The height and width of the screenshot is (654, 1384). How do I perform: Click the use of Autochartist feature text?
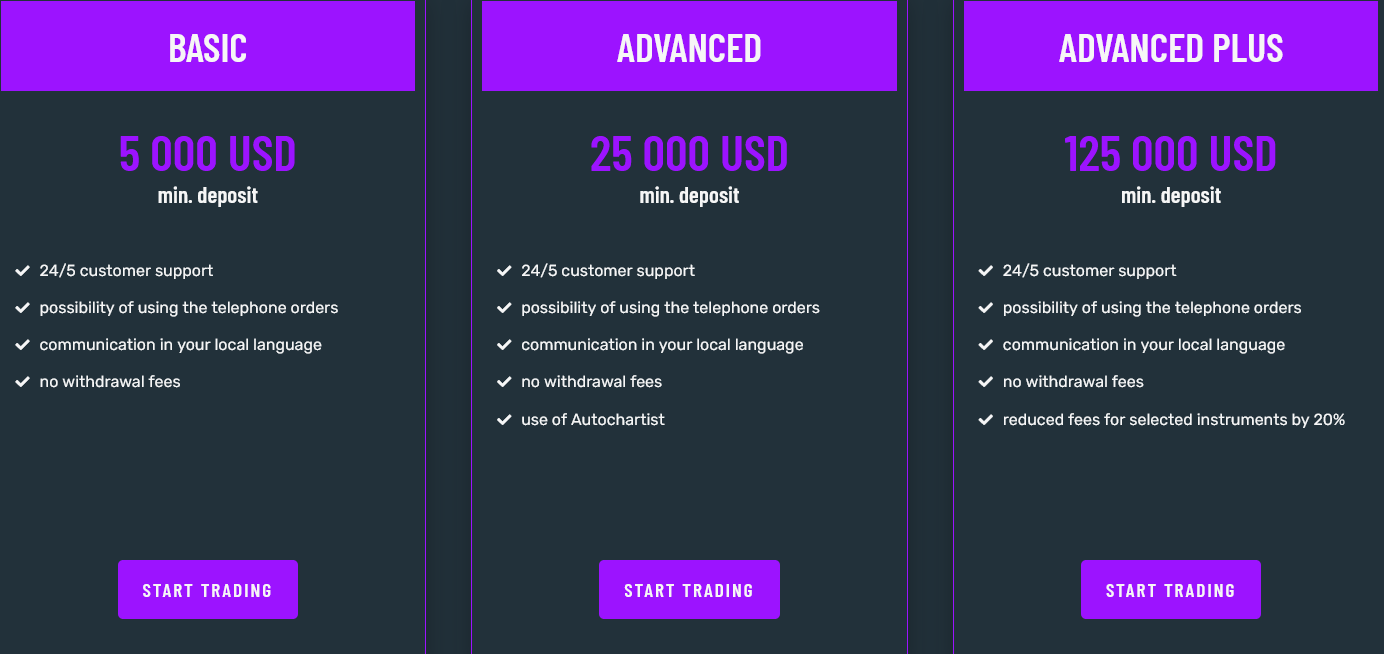click(x=593, y=420)
